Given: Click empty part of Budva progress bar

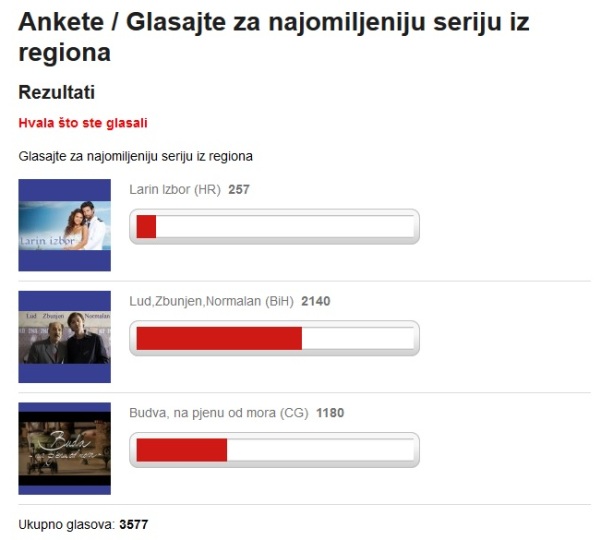Looking at the screenshot, I should tap(320, 450).
